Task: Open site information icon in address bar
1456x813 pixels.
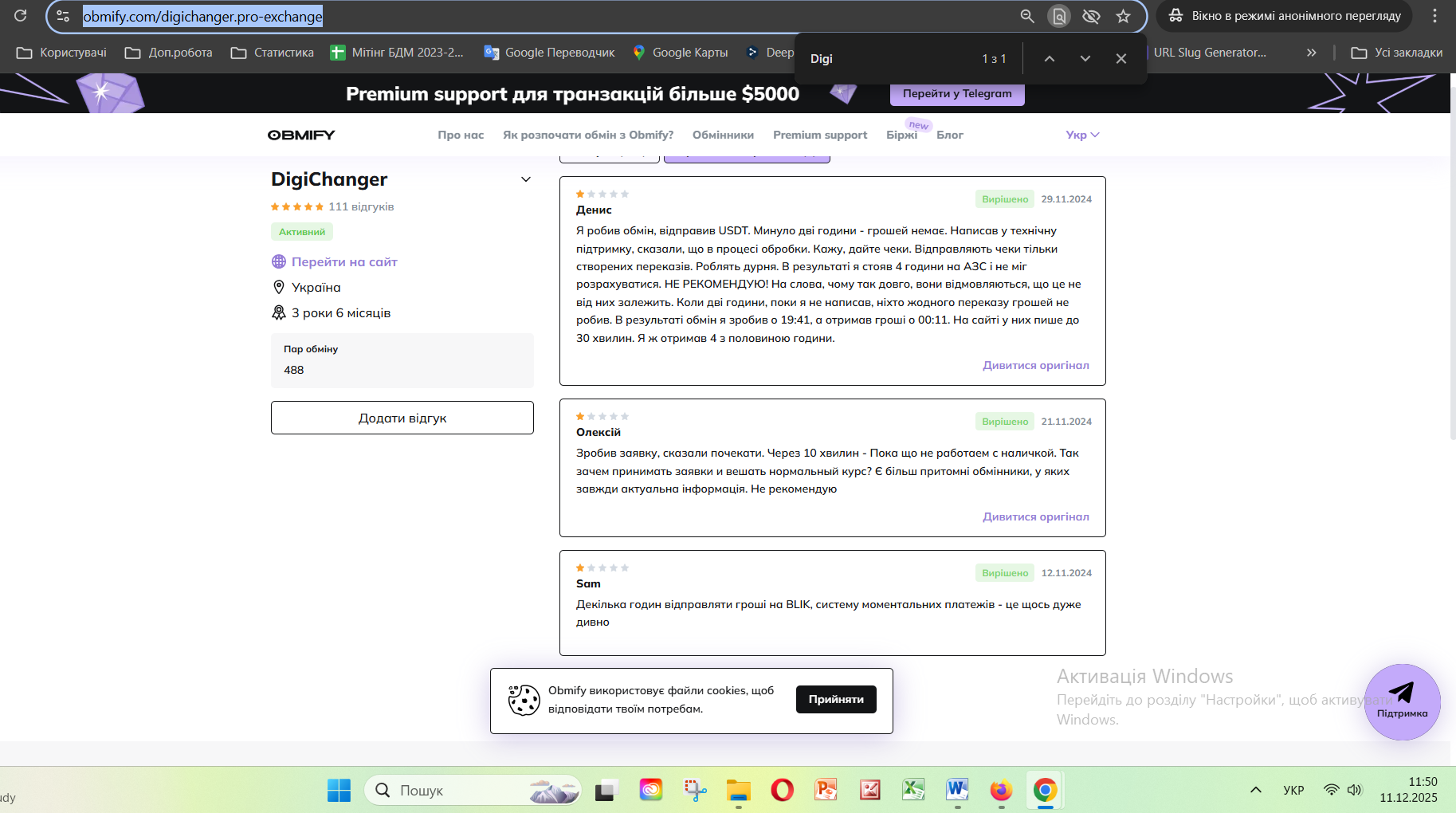Action: click(x=63, y=16)
